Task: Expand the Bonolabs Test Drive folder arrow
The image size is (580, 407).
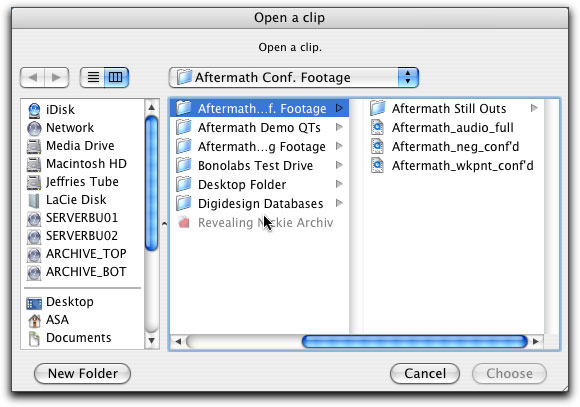Action: coord(339,165)
